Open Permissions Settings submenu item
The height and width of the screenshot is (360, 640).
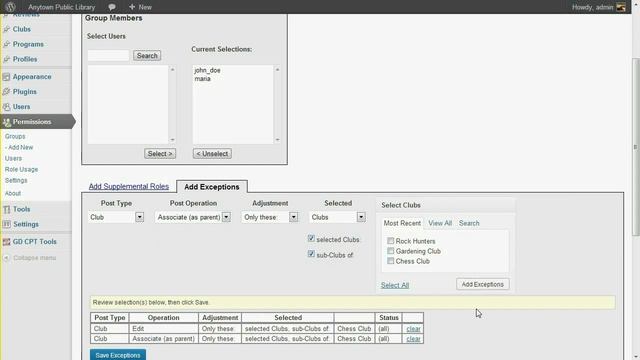16,180
